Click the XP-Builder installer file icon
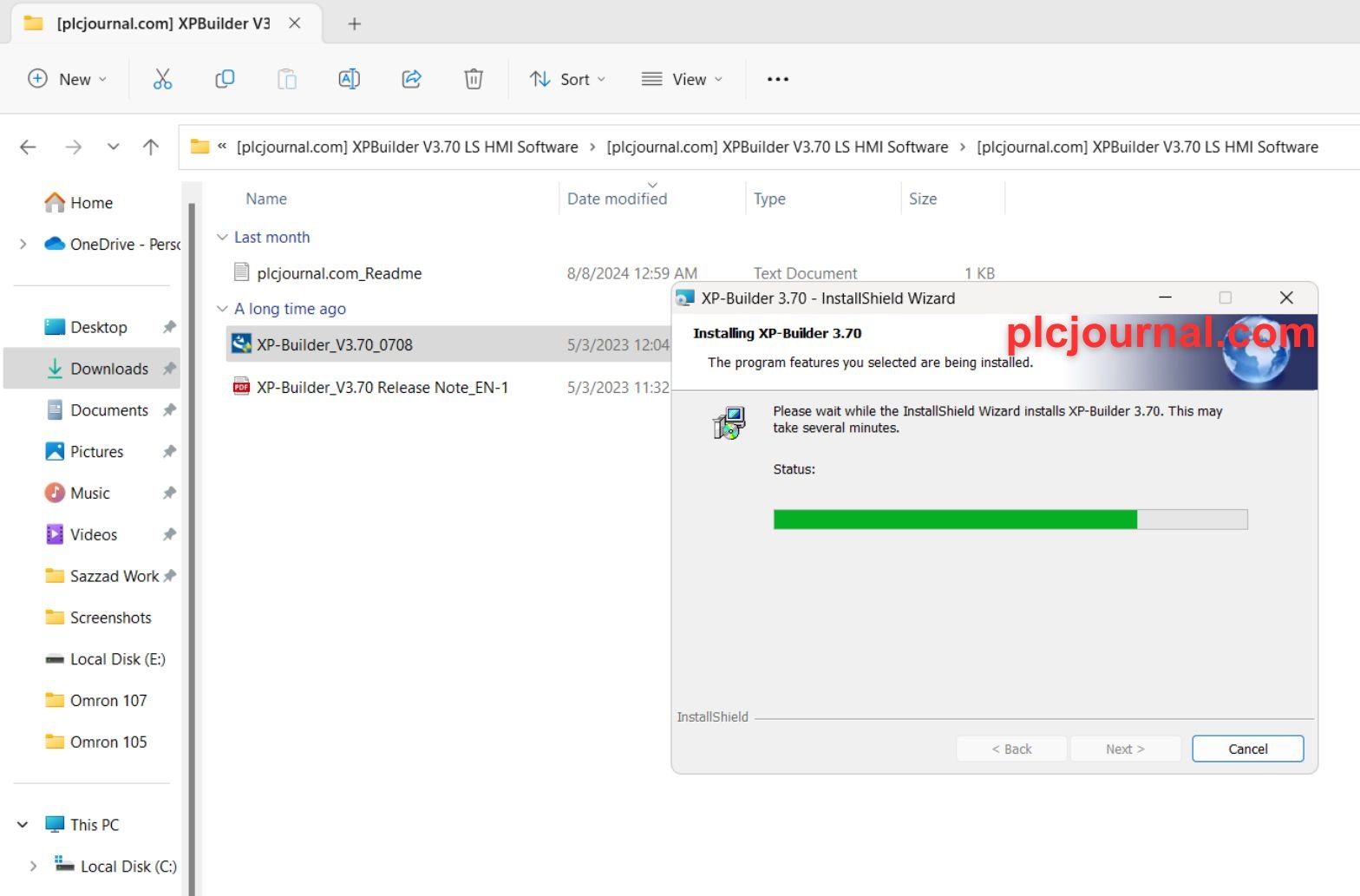 pos(241,344)
